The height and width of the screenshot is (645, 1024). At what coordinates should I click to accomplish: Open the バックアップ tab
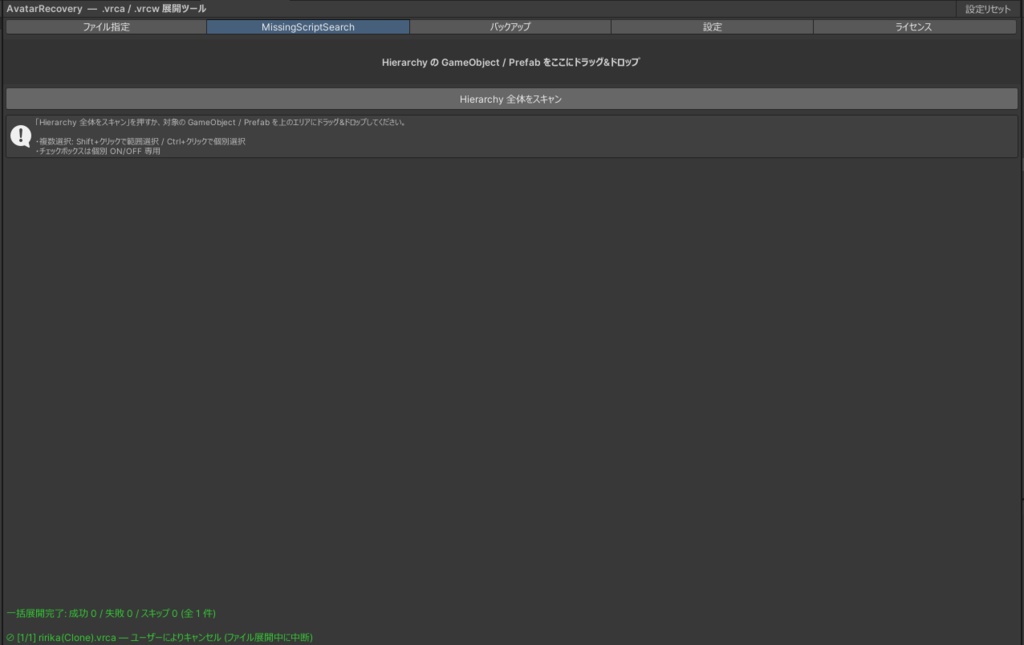(510, 27)
